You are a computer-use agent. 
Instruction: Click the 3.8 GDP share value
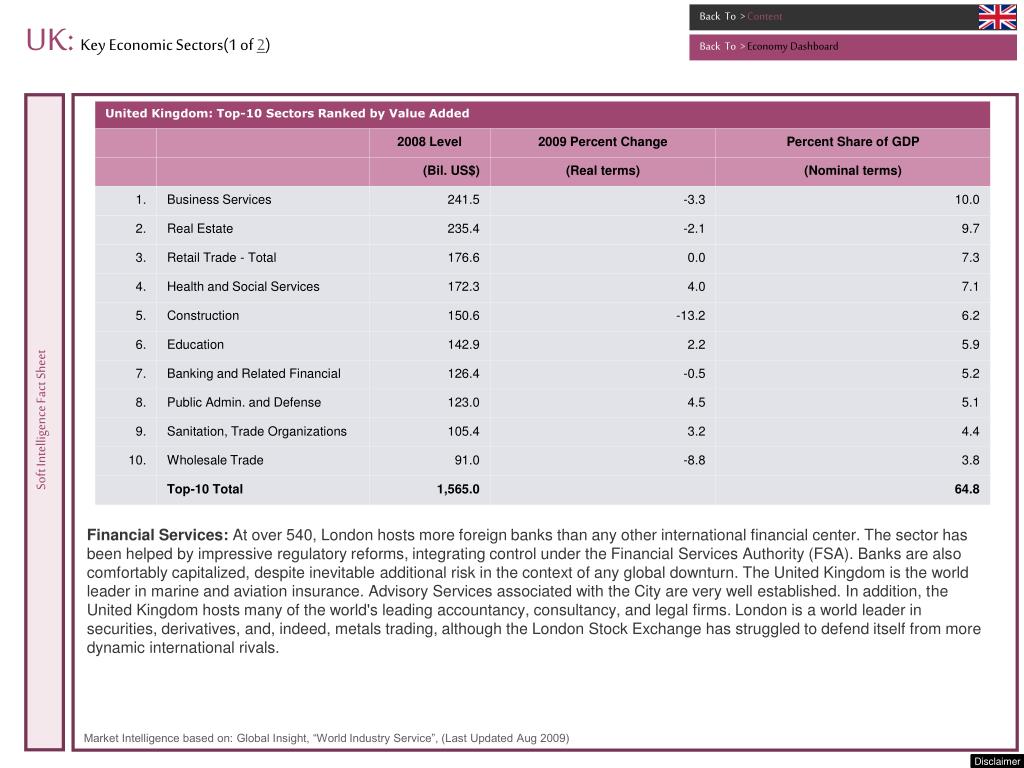point(970,460)
